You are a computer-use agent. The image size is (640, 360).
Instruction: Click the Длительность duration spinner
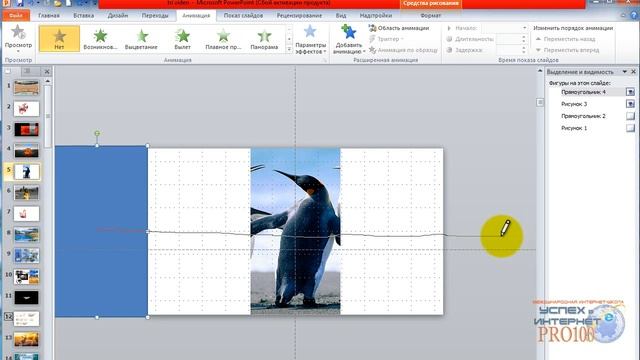coord(524,39)
